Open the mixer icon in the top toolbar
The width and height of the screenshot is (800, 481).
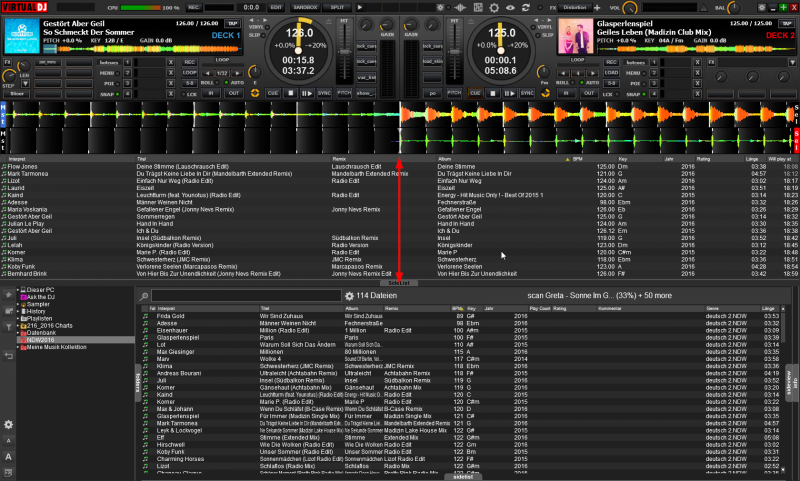click(478, 8)
